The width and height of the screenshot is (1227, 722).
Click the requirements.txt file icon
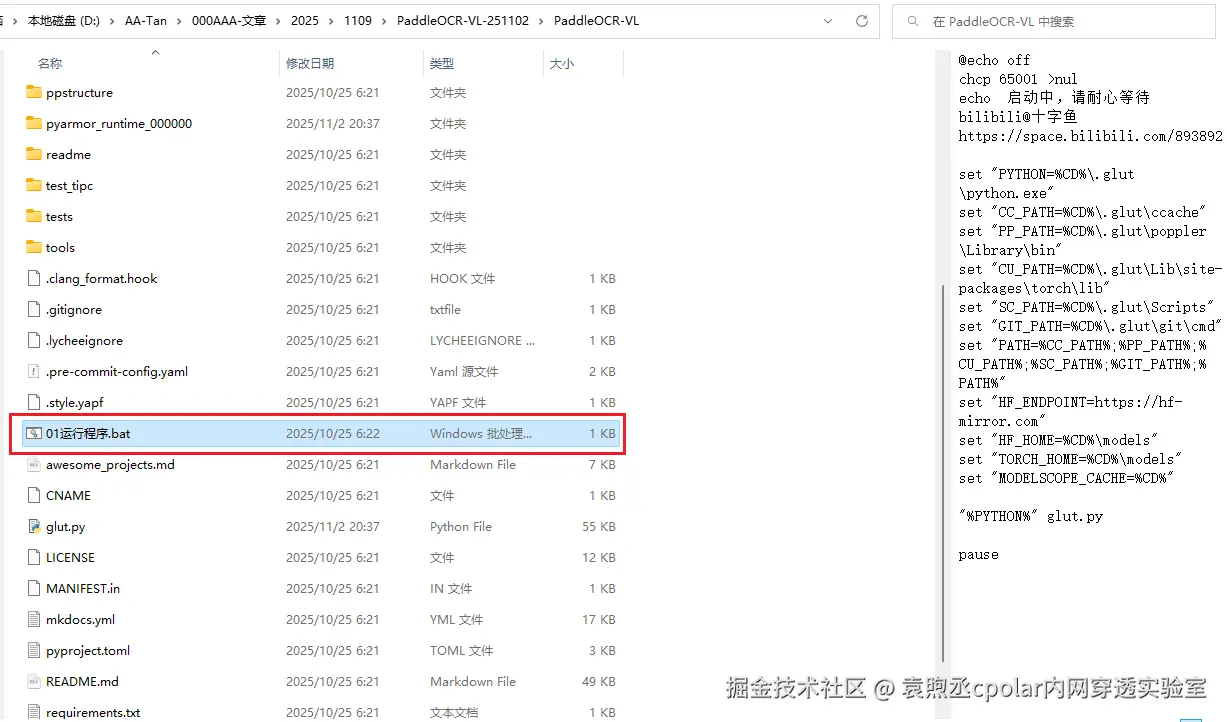(x=34, y=713)
